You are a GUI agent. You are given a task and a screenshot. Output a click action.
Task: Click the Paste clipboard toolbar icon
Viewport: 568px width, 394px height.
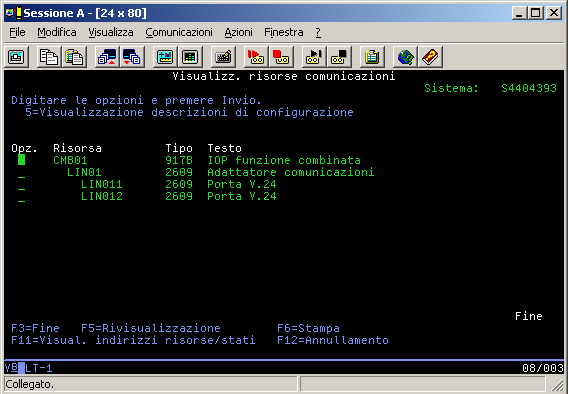(74, 57)
